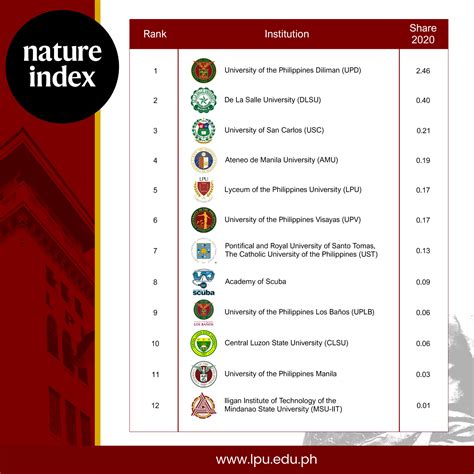Screen dimensions: 474x474
Task: Click the University of Santo Tomas seal
Action: [204, 250]
